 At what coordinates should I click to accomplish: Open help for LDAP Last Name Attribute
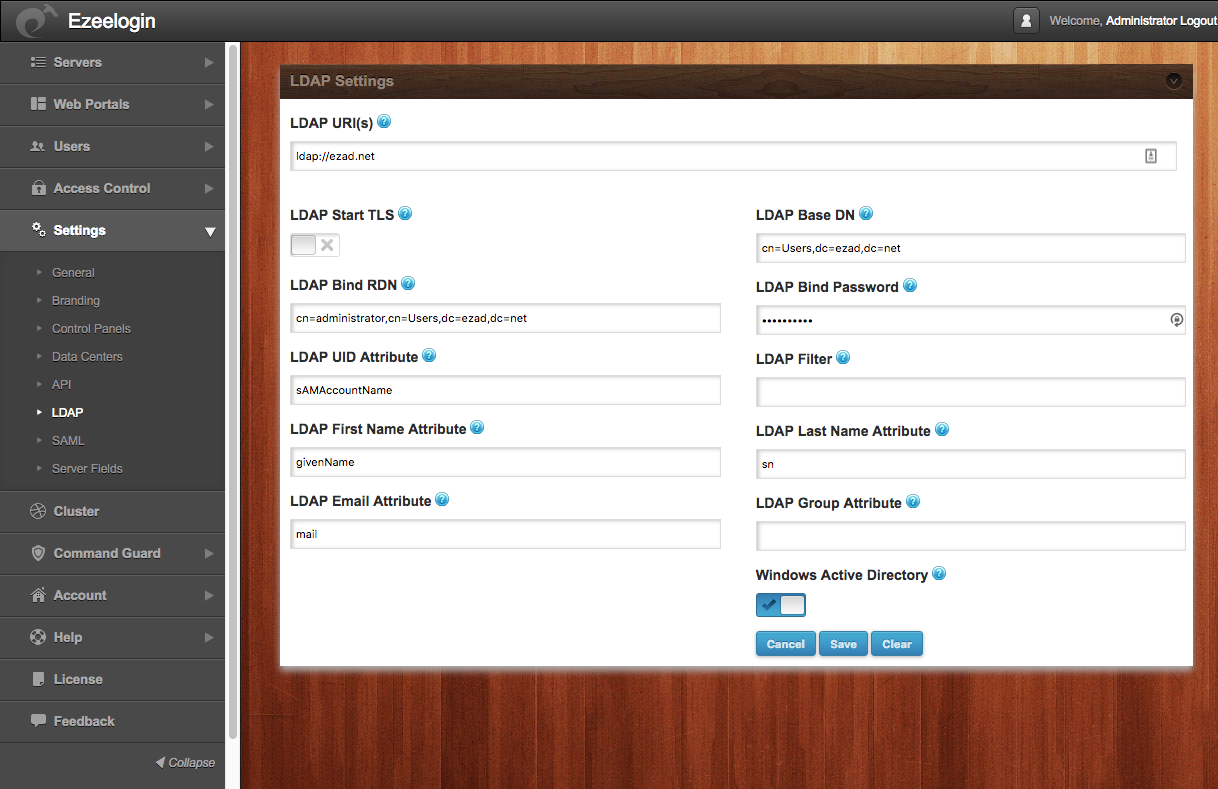click(942, 430)
